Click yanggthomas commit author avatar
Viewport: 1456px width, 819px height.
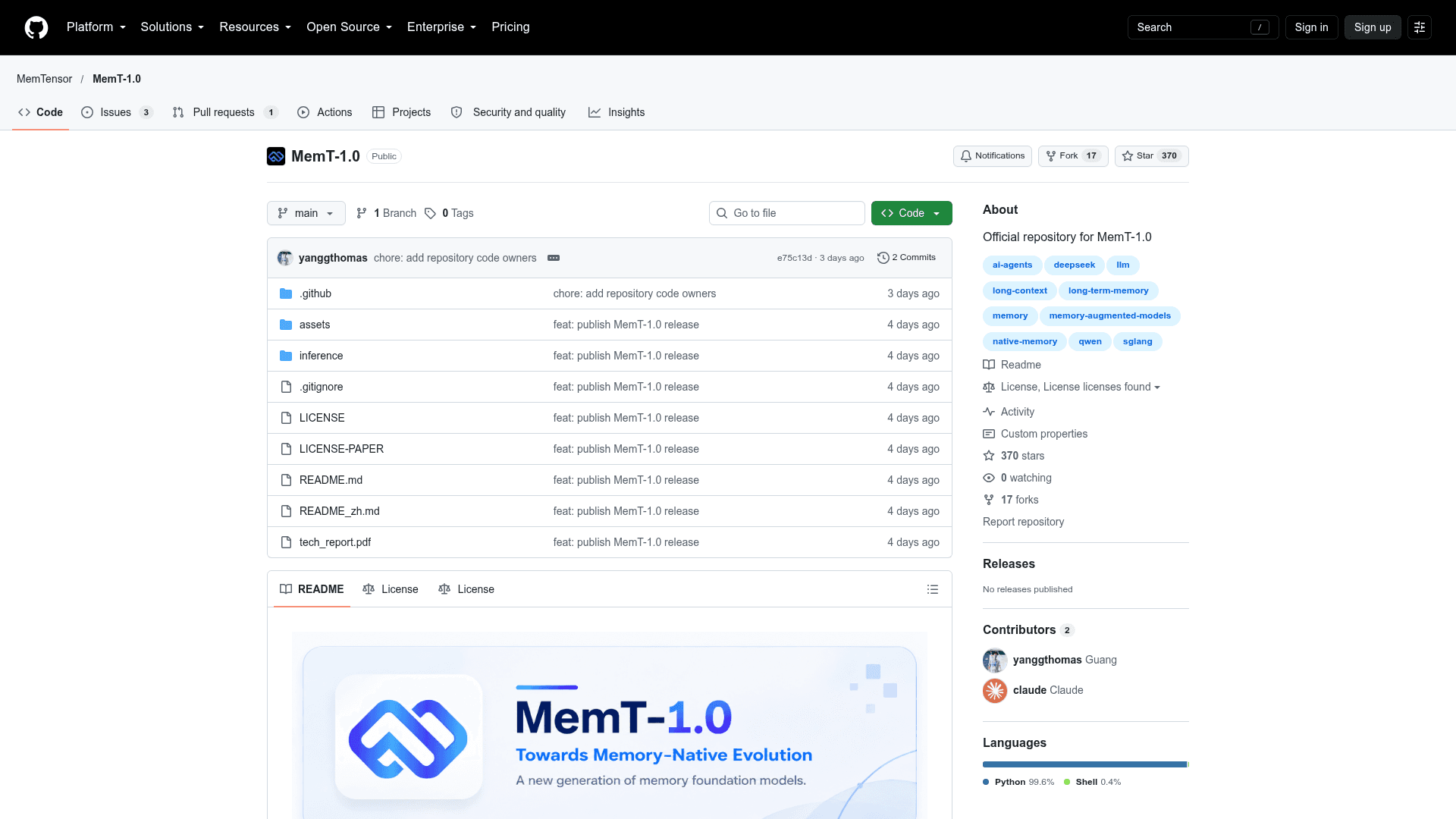click(285, 258)
